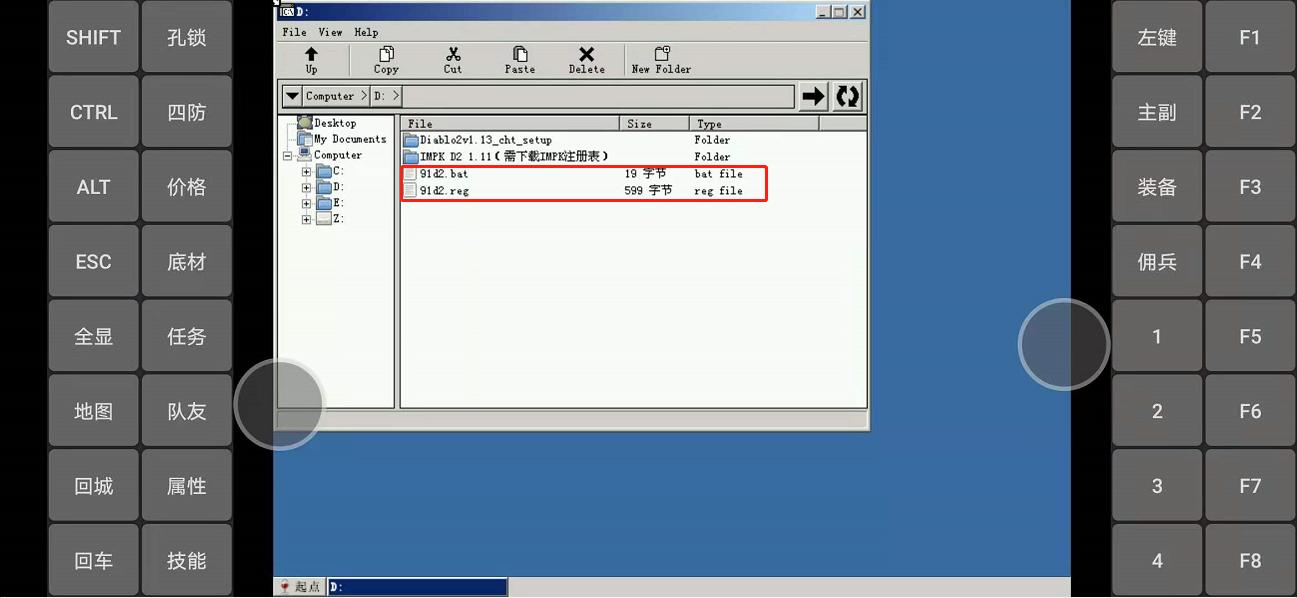Screen dimensions: 1297x598
Task: Click the Up toolbar icon
Action: pyautogui.click(x=311, y=60)
